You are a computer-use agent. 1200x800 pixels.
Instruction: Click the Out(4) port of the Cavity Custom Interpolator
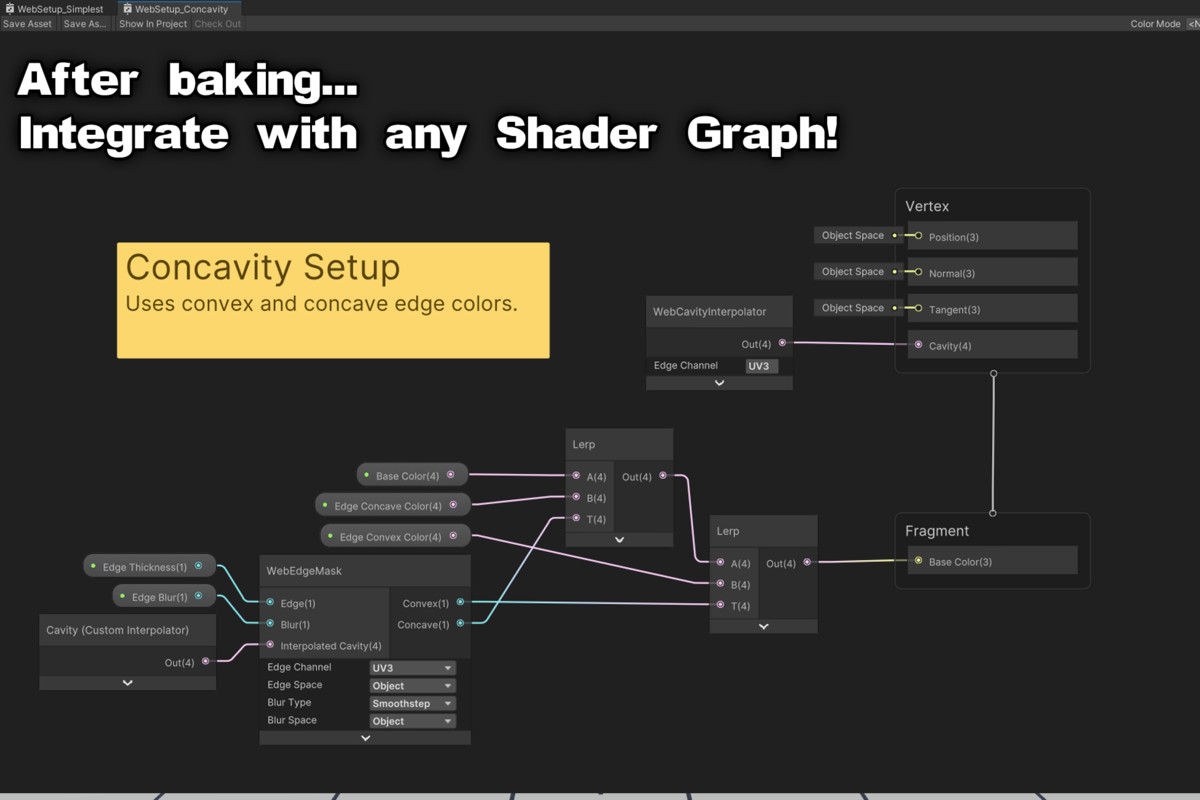tap(207, 662)
